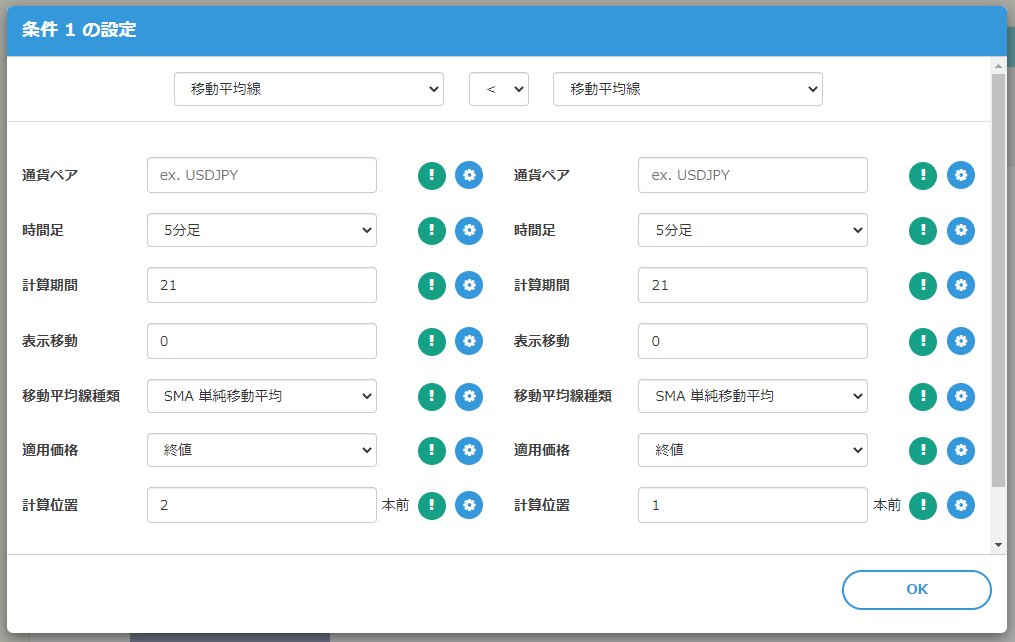The image size is (1015, 642).
Task: Open the right 移動平均線種類 SMA dropdown
Action: 752,396
